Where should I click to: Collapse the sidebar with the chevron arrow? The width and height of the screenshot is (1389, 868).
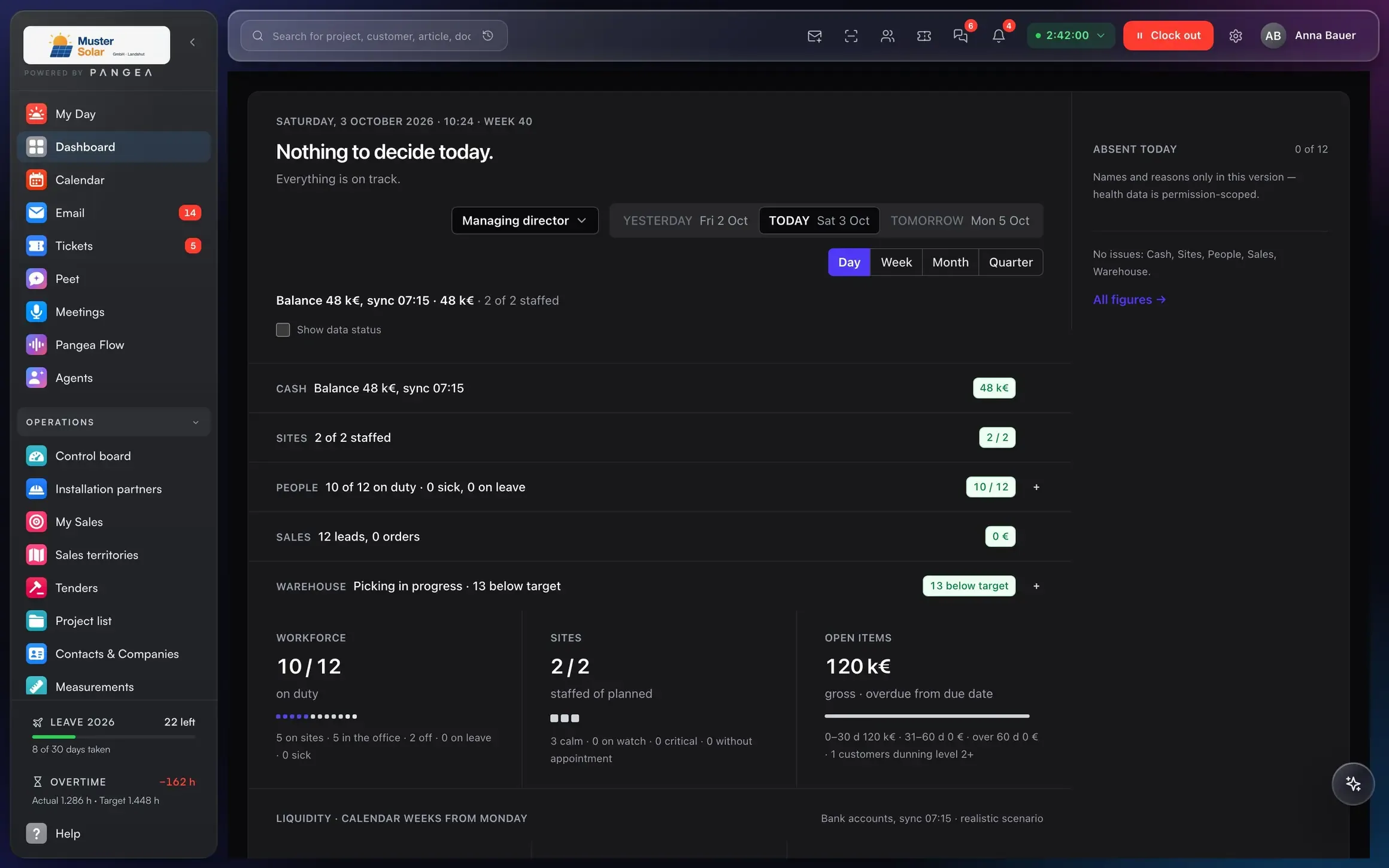[x=192, y=42]
